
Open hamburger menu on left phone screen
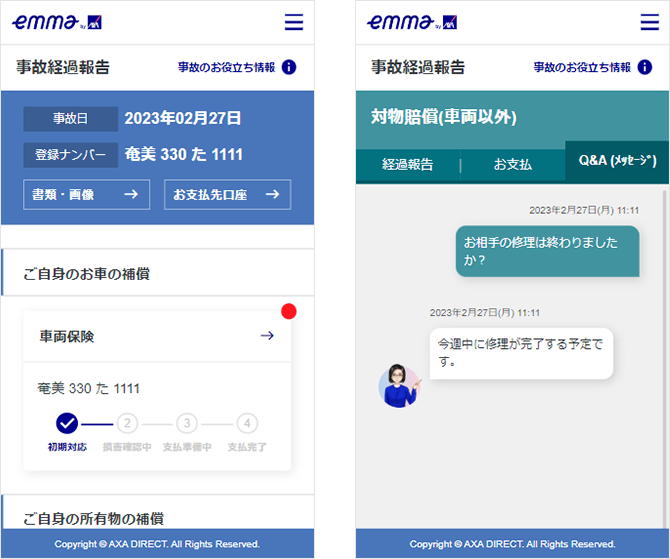click(294, 22)
